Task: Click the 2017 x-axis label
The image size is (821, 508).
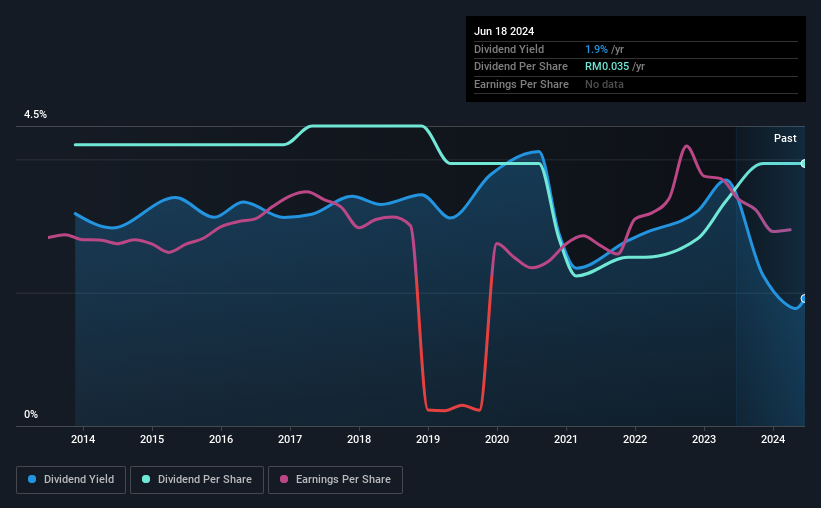Action: click(290, 439)
